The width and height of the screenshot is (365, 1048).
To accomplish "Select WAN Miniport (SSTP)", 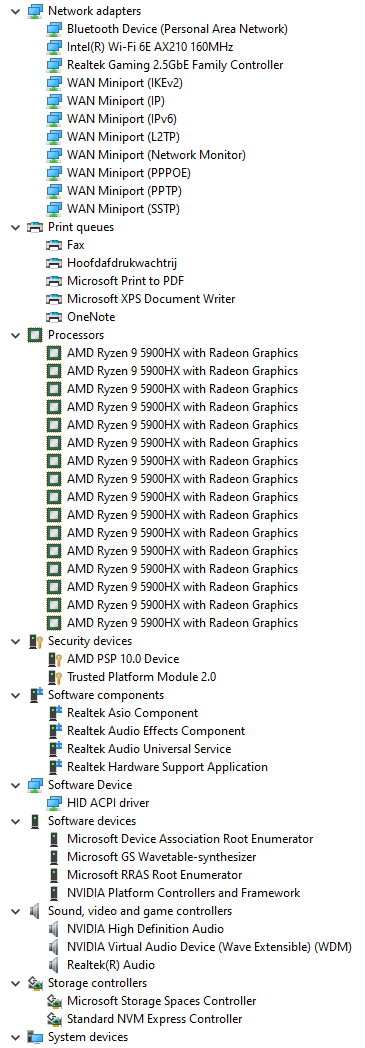I will click(124, 209).
